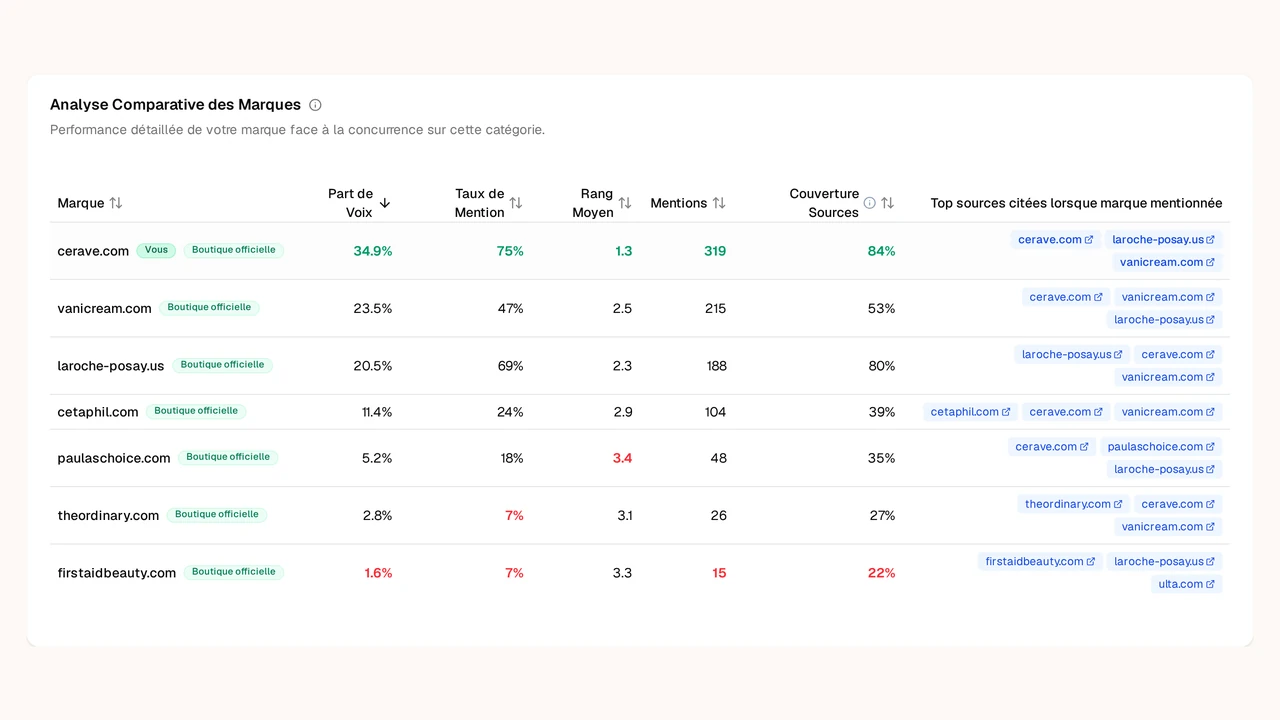Open vanicream.com source link in cerave.com row

click(x=1167, y=262)
